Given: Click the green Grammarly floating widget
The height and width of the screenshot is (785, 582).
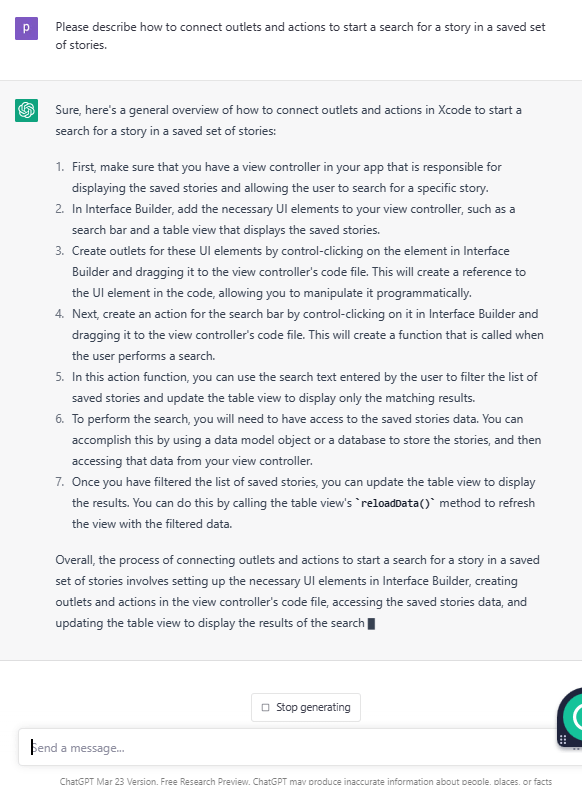Looking at the screenshot, I should (x=572, y=716).
